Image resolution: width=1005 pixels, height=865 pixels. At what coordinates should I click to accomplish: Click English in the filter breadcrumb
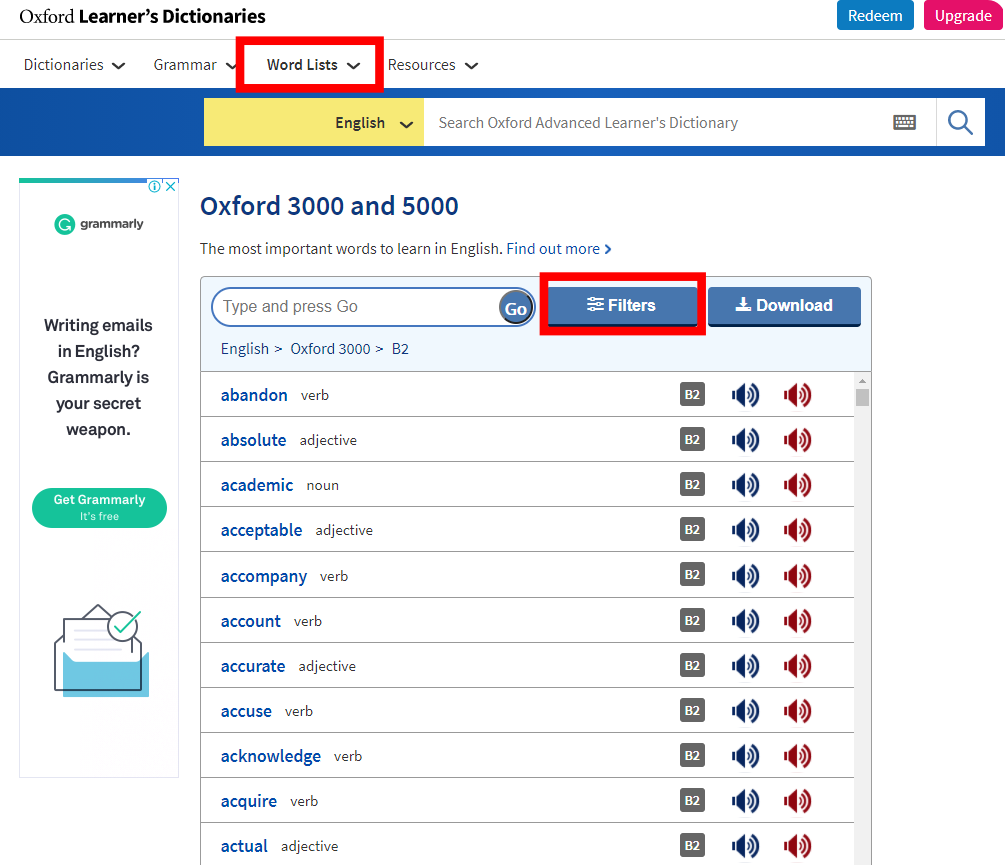coord(245,349)
